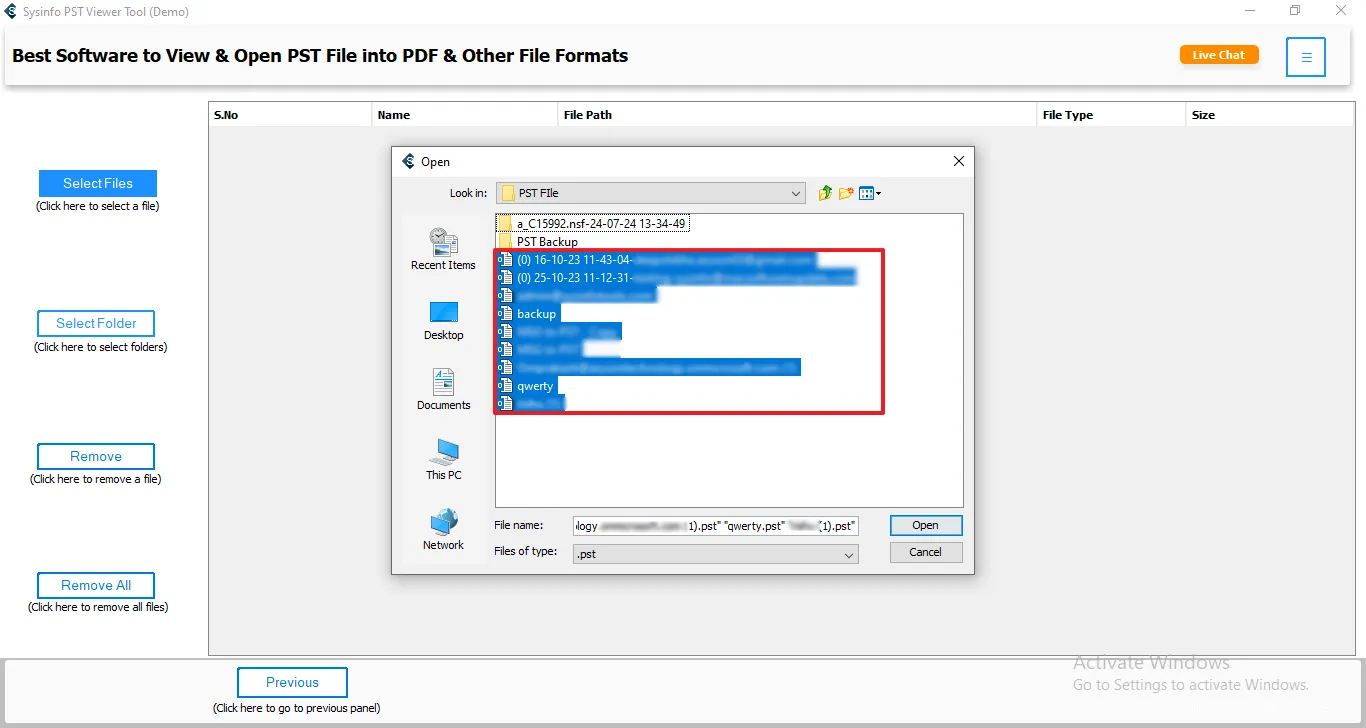Go to Documents in the places sidebar
This screenshot has width=1366, height=728.
[443, 390]
